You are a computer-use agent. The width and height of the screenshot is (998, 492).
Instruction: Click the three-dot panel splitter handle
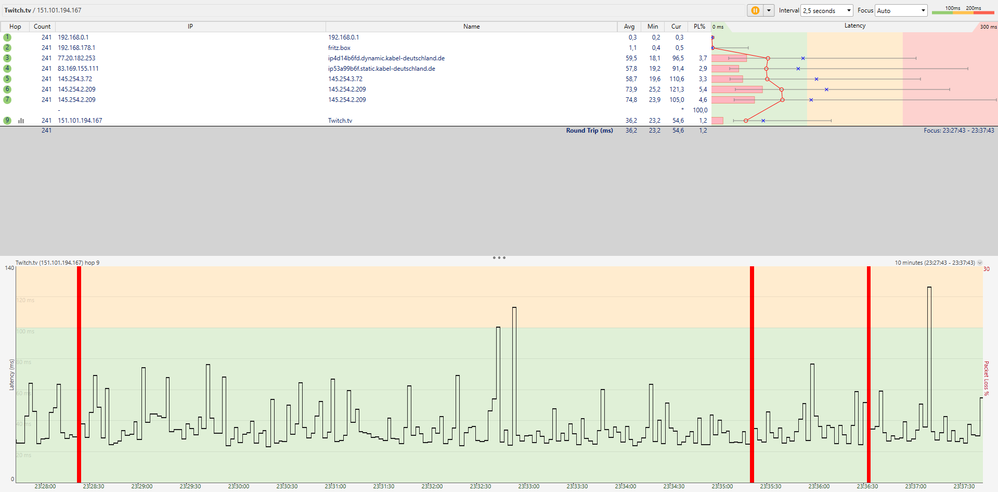click(x=499, y=258)
